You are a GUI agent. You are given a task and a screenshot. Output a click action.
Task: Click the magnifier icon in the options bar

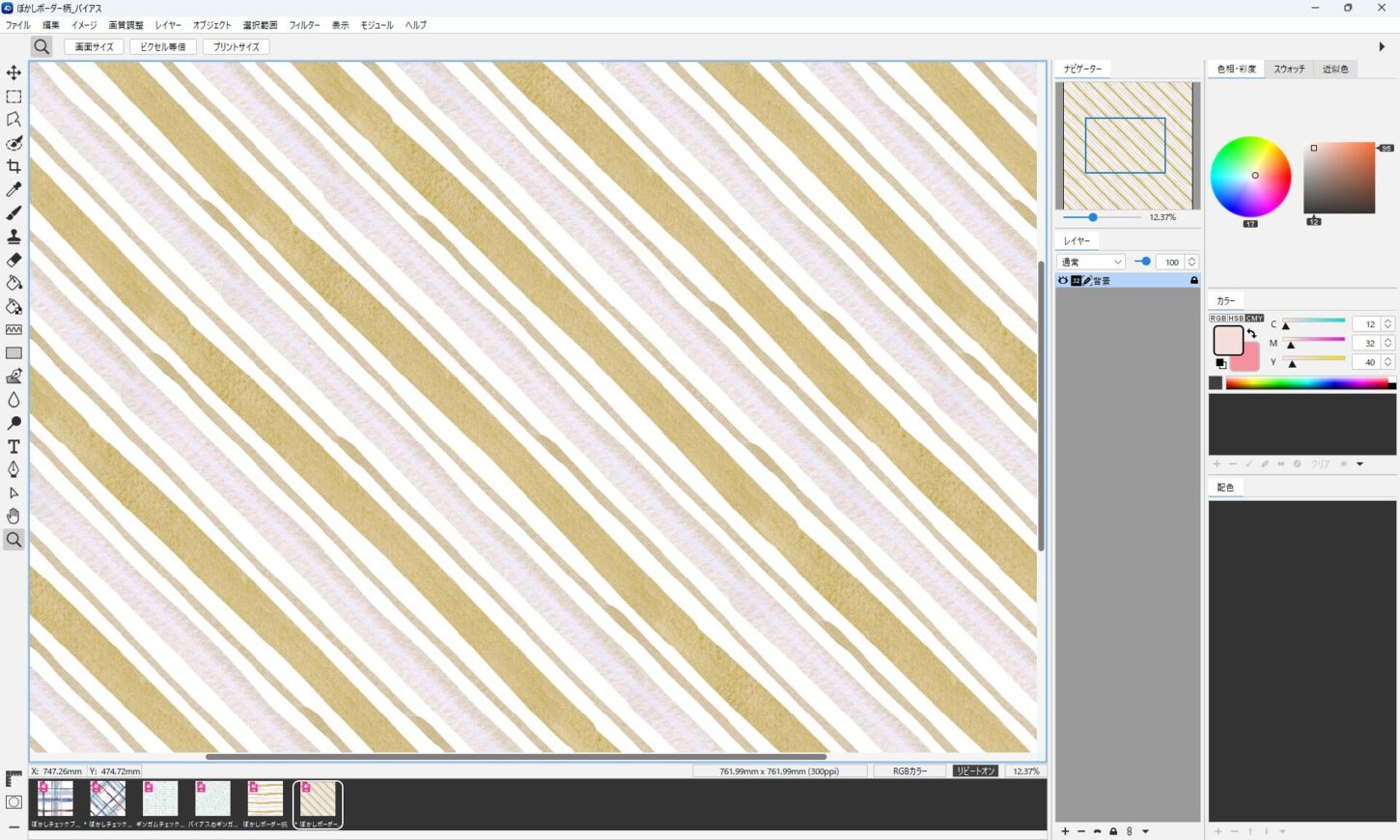(x=42, y=46)
